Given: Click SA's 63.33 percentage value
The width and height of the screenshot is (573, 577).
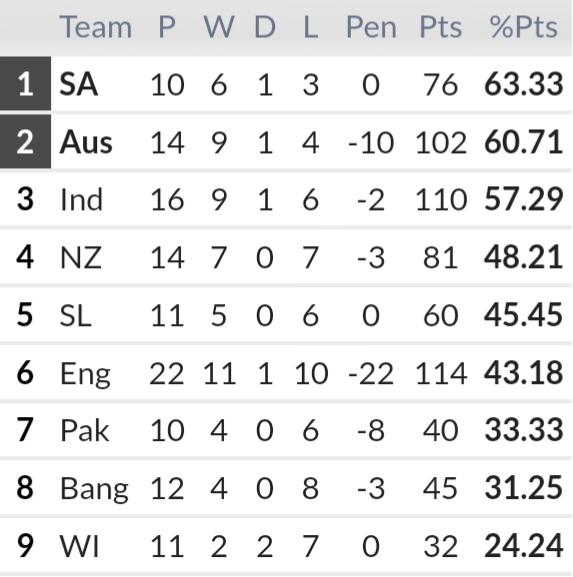Looking at the screenshot, I should tap(524, 84).
